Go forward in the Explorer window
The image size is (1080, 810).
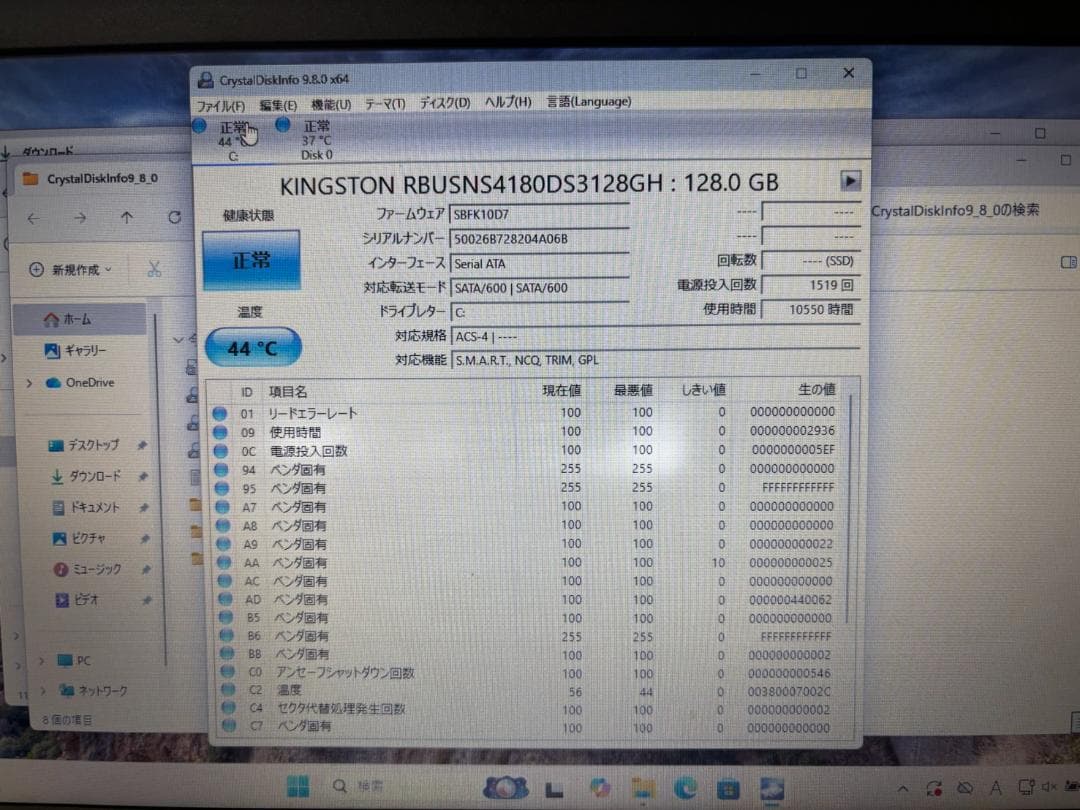[x=81, y=218]
